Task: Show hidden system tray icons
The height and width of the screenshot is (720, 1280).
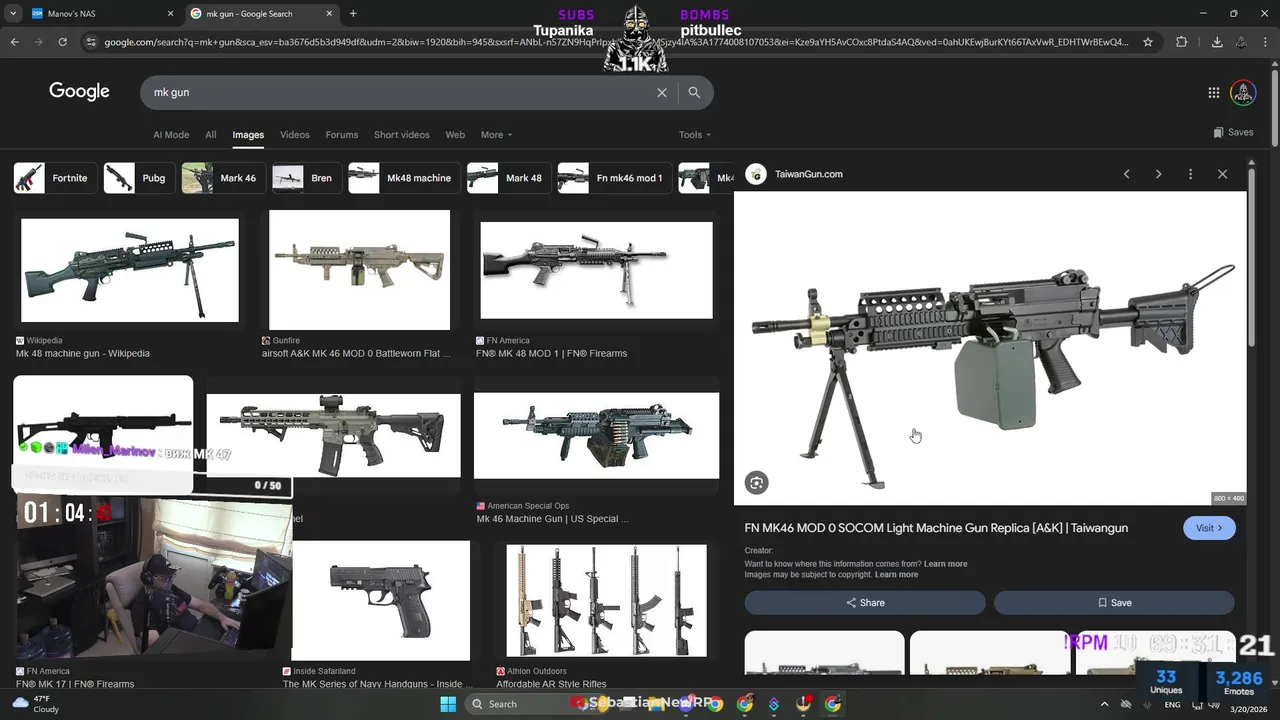Action: [x=1104, y=704]
